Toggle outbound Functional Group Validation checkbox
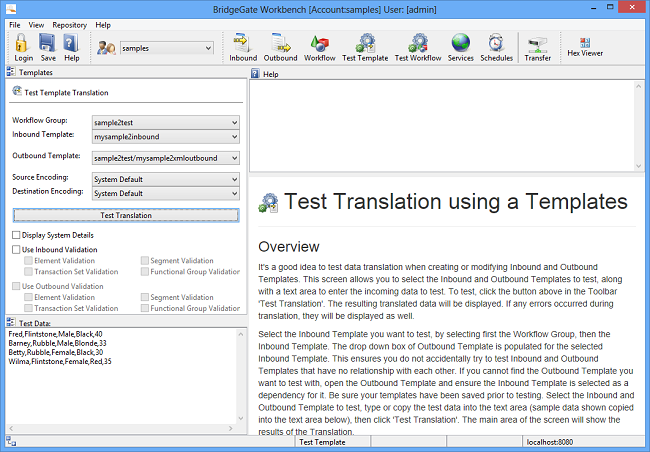This screenshot has height=452, width=650. click(144, 308)
